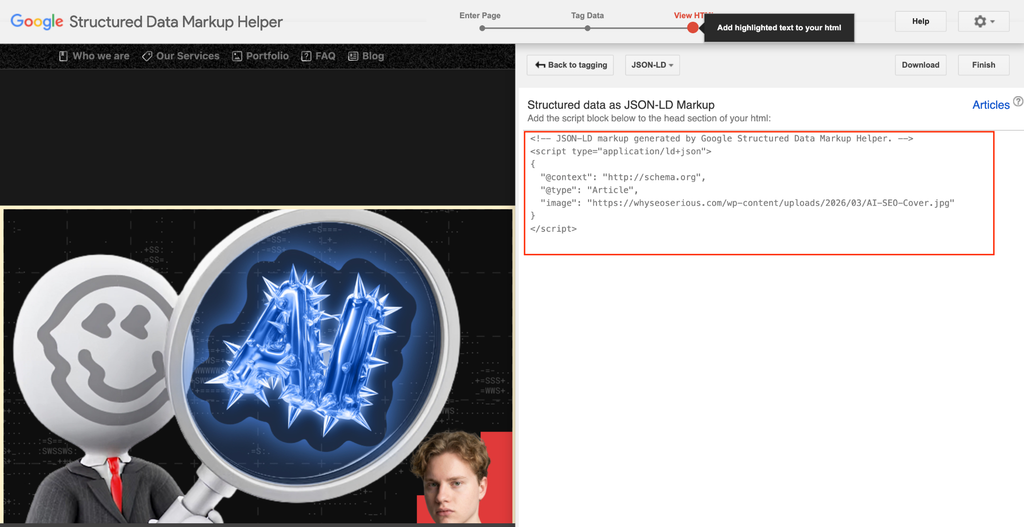Screen dimensions: 1024x527
Task: Click the Blog newspaper icon
Action: click(x=353, y=56)
